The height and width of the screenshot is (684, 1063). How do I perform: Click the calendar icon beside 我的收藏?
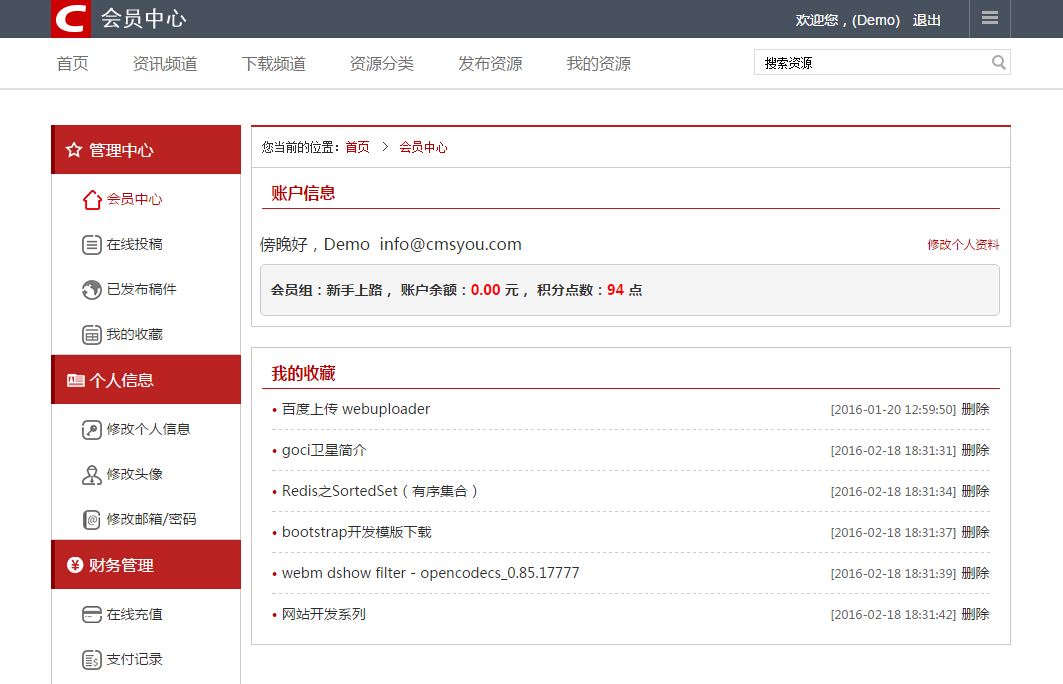(x=92, y=335)
